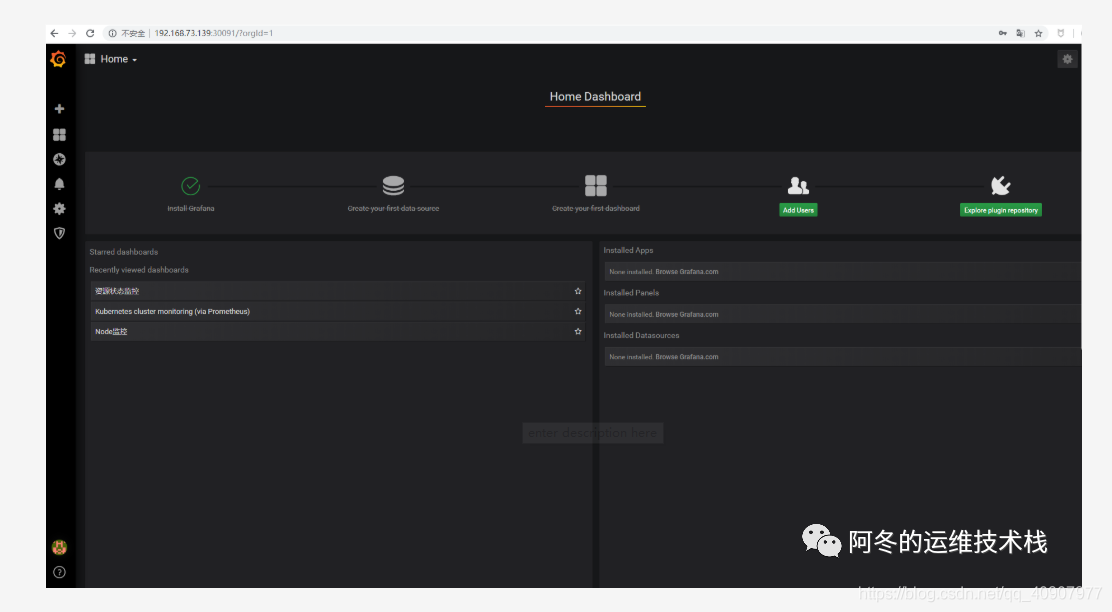Click the Home Dashboard title
The image size is (1112, 612).
pyautogui.click(x=595, y=96)
